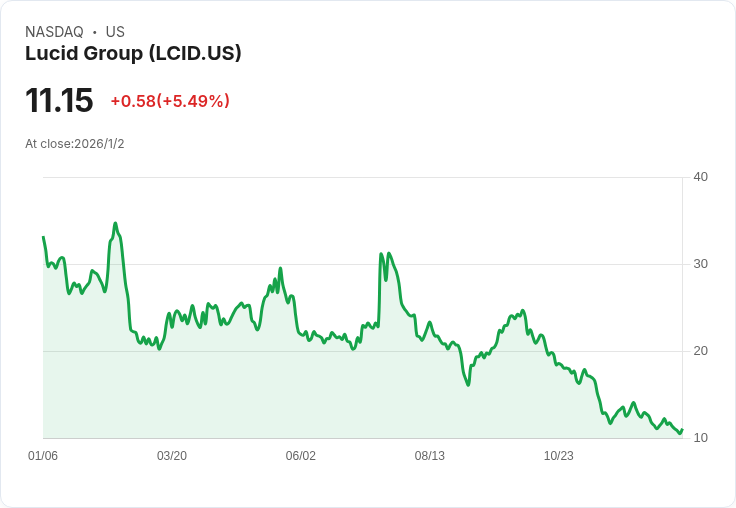Click the 10 price axis label
This screenshot has width=736, height=508.
[x=700, y=438]
